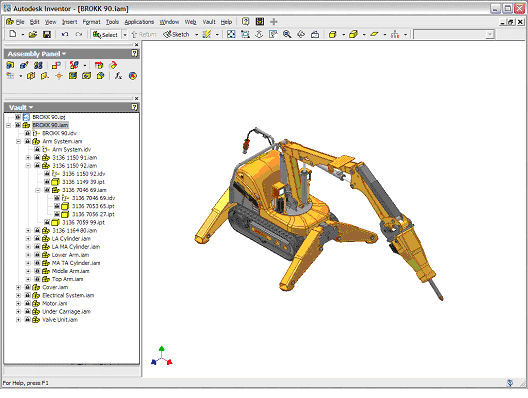Select LA Cylinder.iam in the tree
This screenshot has height=398, width=528.
coord(71,239)
